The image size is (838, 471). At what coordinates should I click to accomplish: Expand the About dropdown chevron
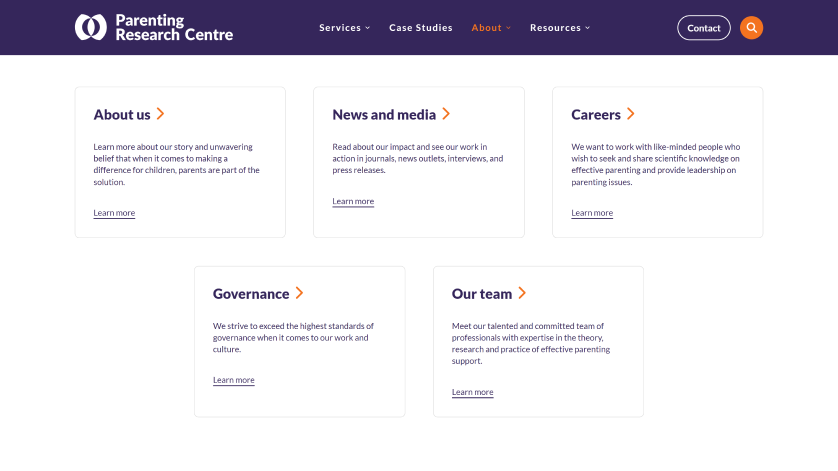[x=508, y=28]
